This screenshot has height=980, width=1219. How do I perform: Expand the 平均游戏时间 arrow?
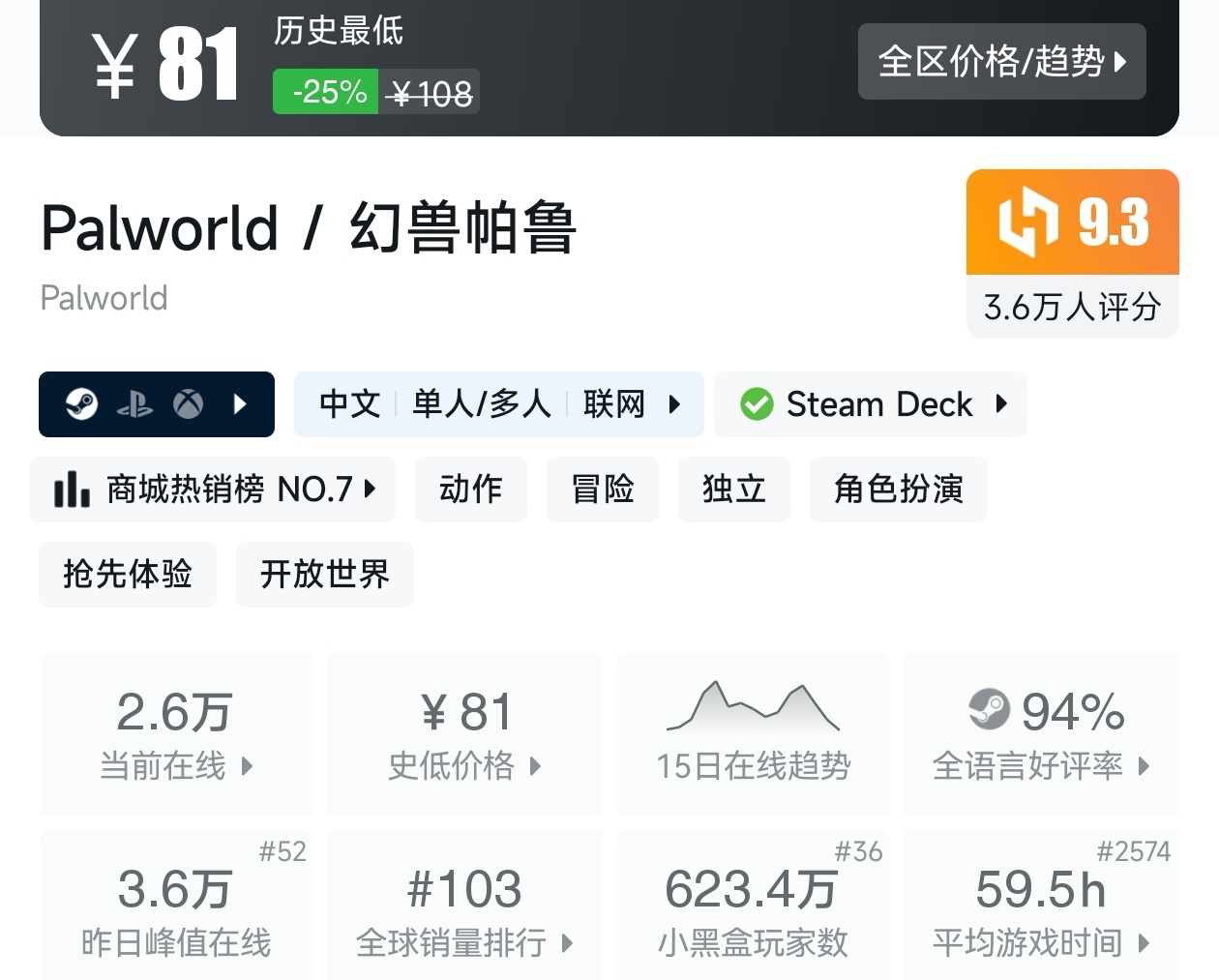tap(1145, 942)
